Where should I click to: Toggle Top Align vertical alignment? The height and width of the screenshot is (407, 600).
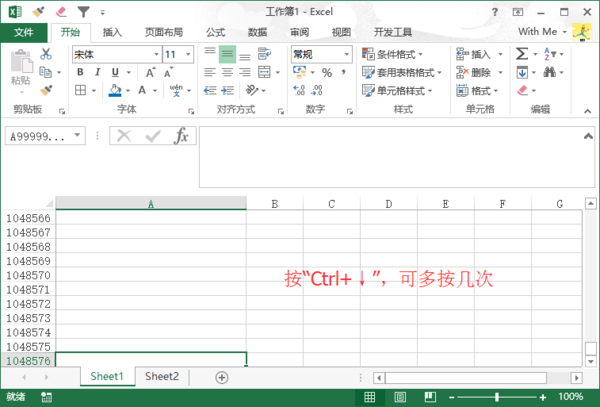coord(210,54)
